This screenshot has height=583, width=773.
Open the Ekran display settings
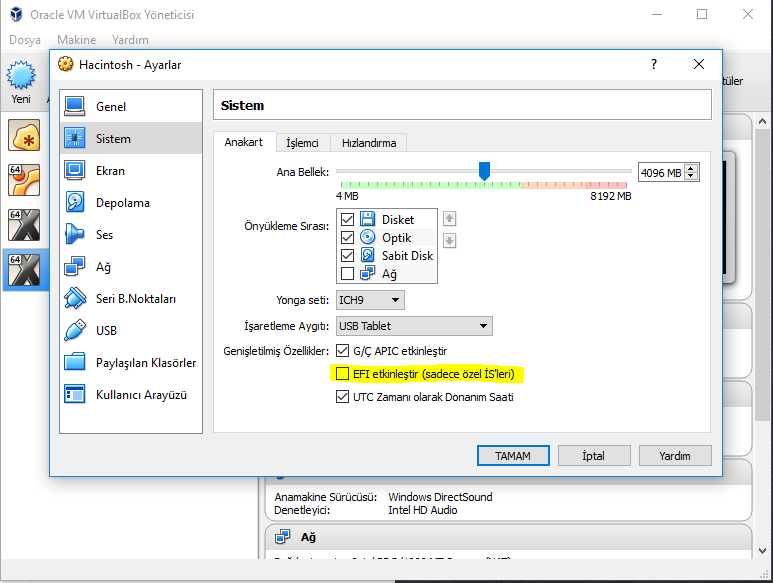tap(131, 171)
